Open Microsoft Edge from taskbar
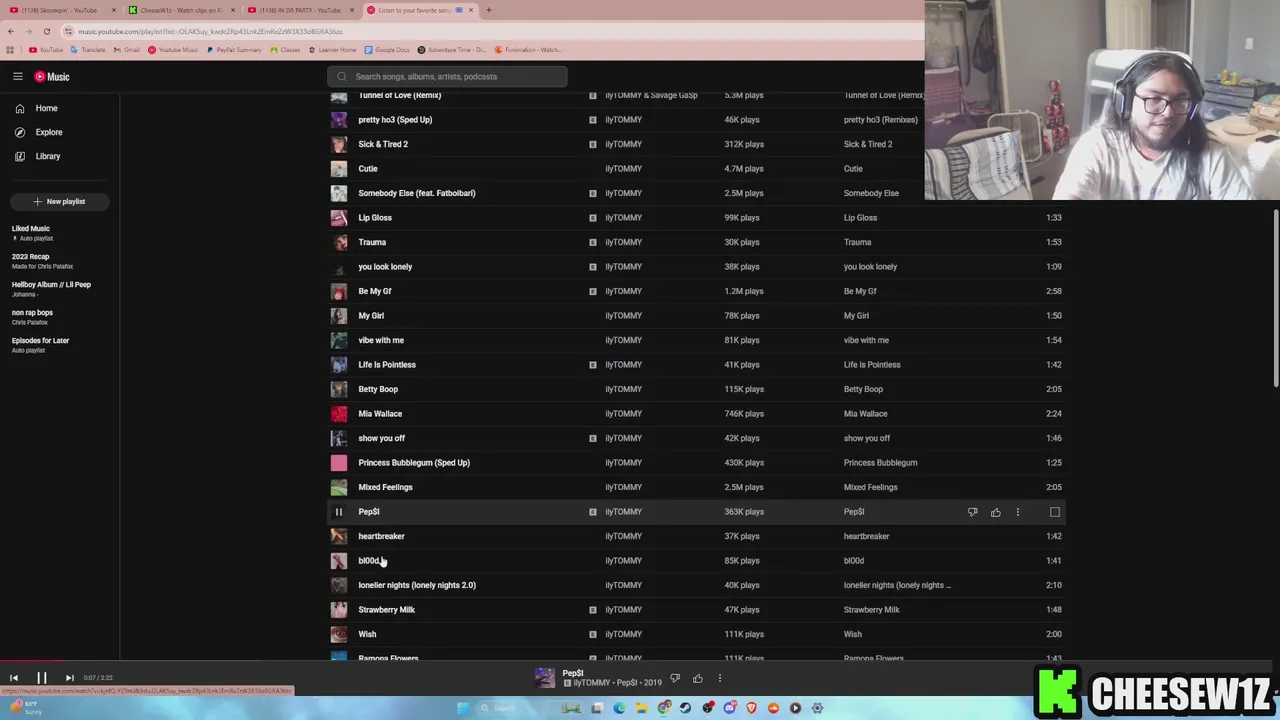The width and height of the screenshot is (1280, 720). coord(619,708)
